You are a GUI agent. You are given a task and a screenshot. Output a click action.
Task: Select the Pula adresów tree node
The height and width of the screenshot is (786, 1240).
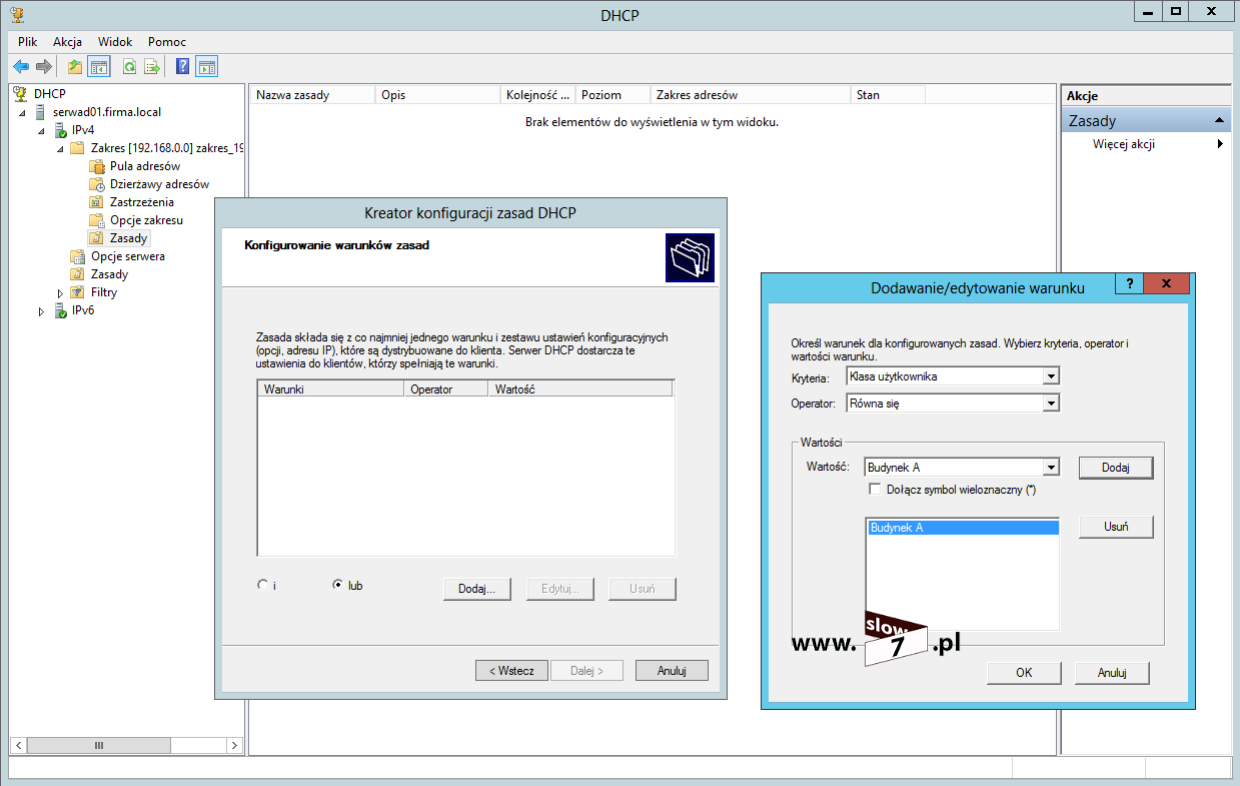[x=144, y=166]
